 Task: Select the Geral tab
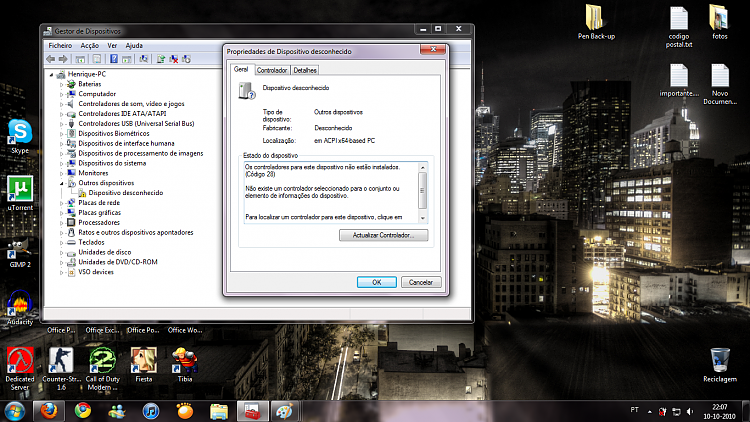(x=241, y=69)
